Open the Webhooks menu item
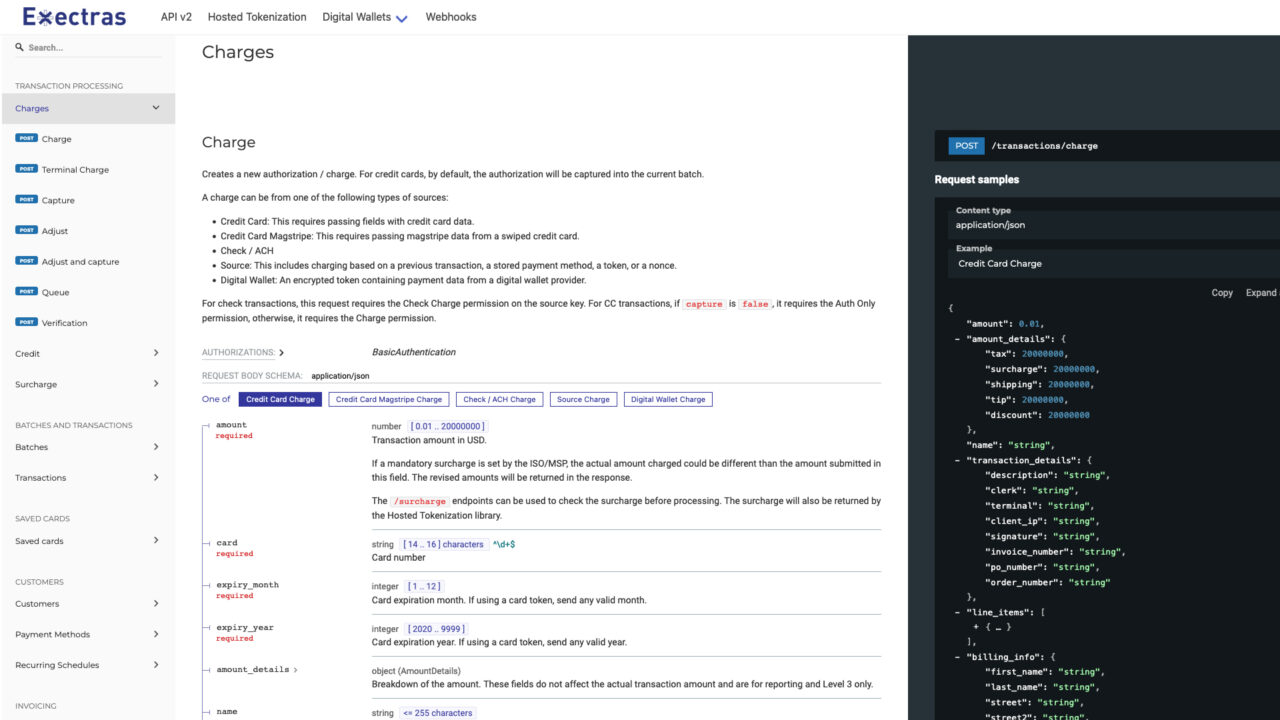The width and height of the screenshot is (1280, 720). (450, 17)
